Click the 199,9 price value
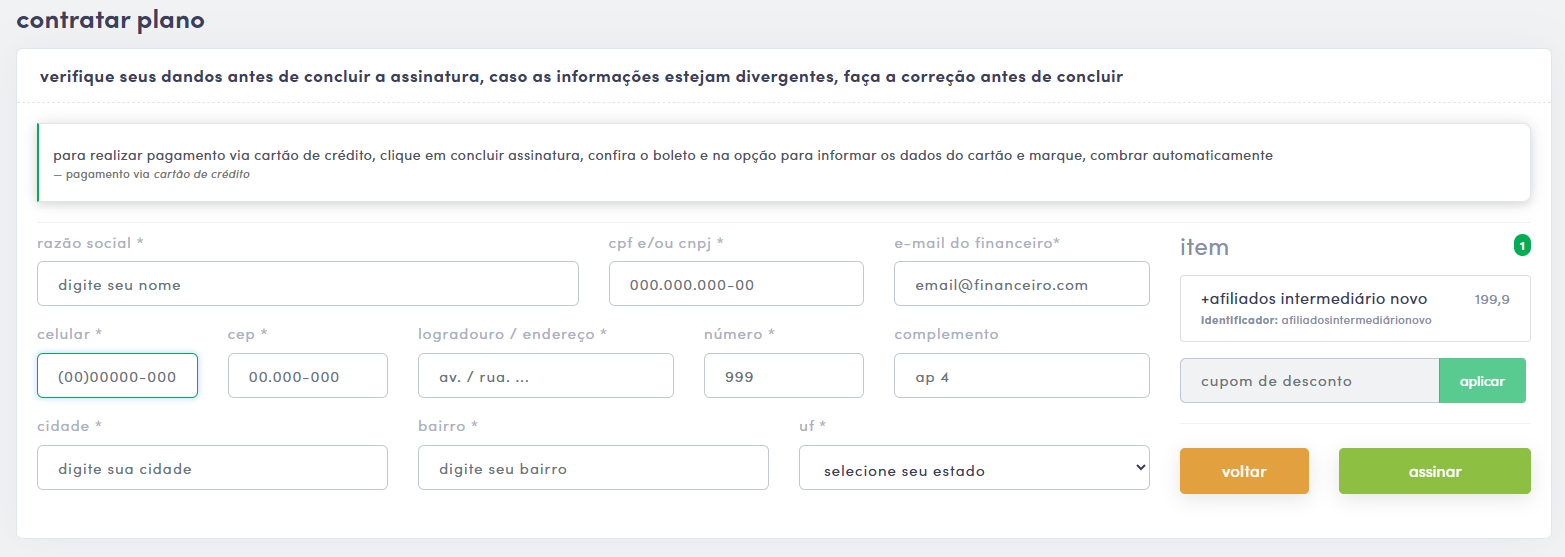The width and height of the screenshot is (1565, 557). click(1492, 299)
